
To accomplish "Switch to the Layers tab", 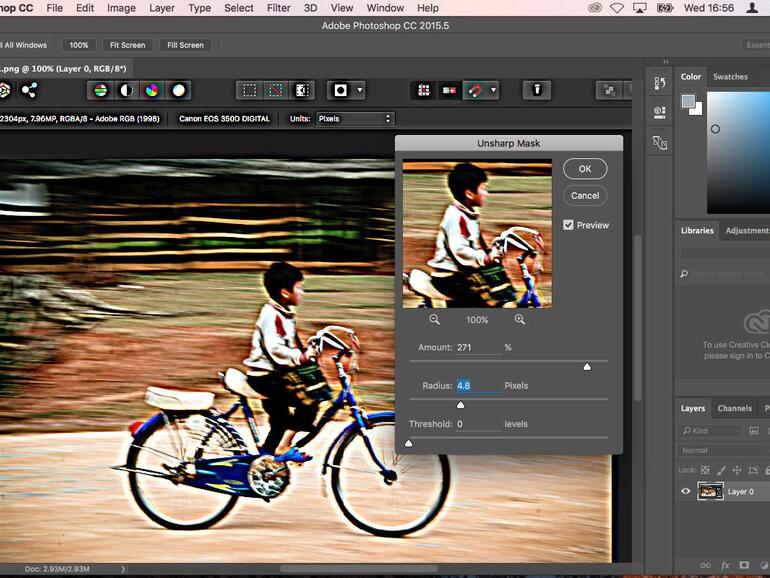I will coord(692,408).
